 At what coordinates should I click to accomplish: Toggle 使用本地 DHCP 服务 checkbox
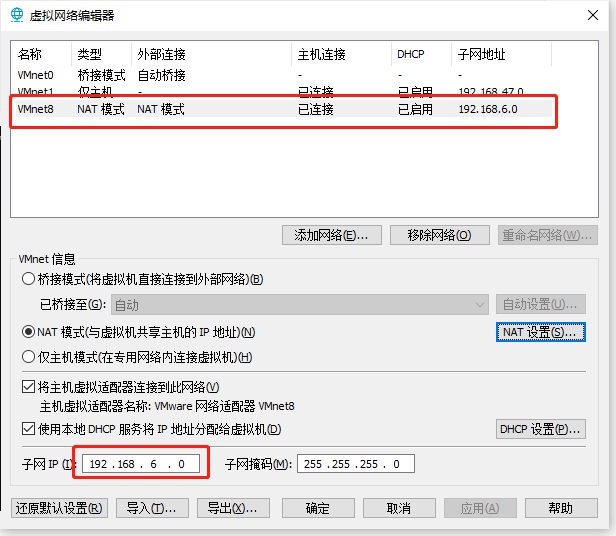click(28, 429)
